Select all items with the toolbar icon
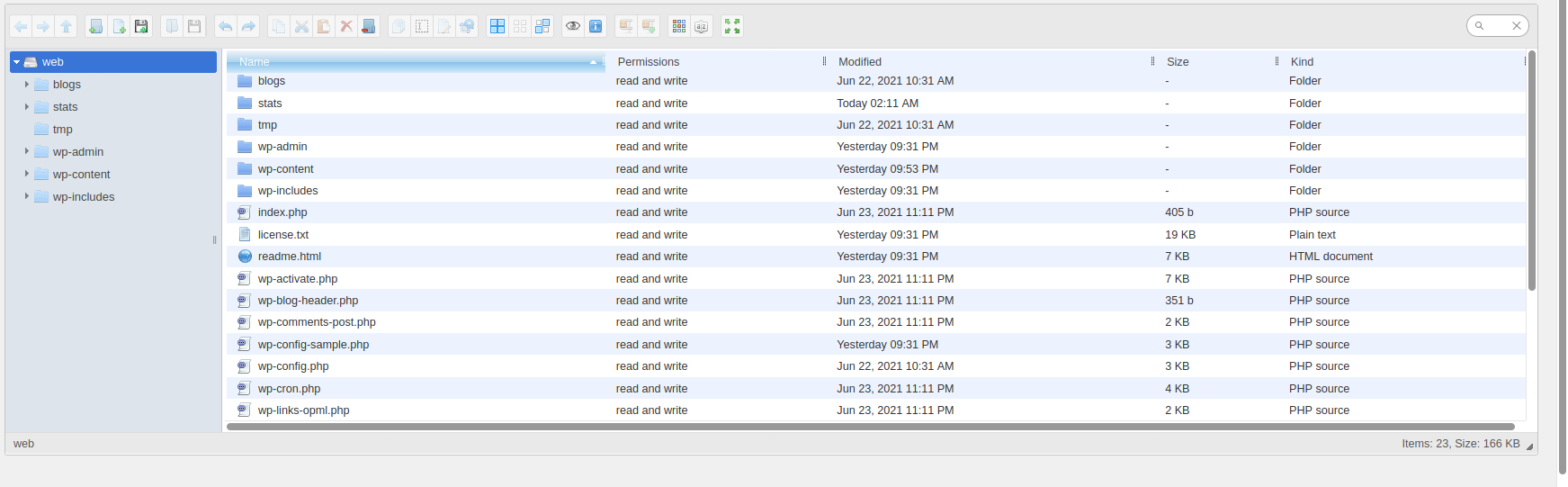 pyautogui.click(x=497, y=26)
